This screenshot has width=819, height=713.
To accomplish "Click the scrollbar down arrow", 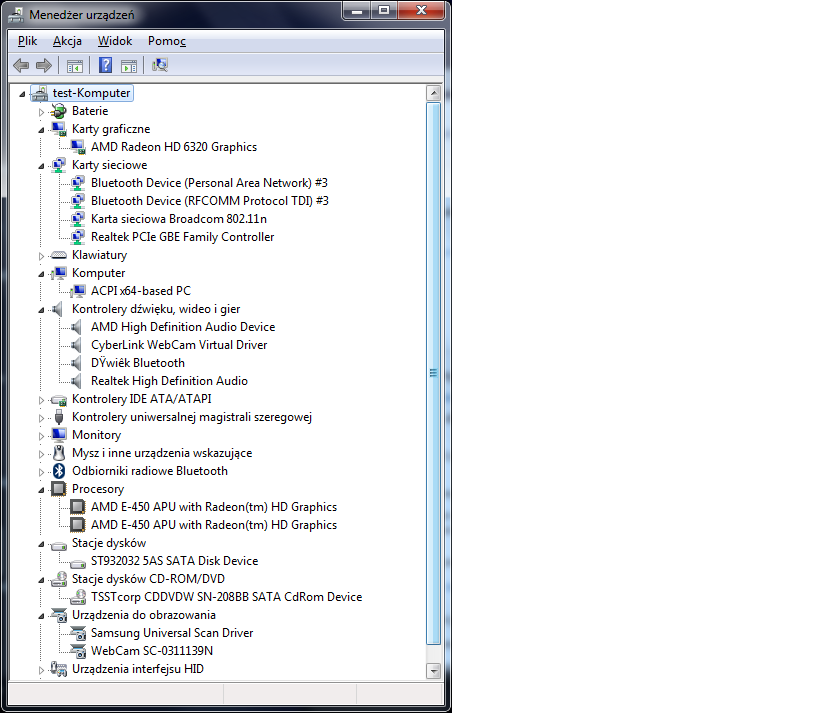I will pos(434,670).
